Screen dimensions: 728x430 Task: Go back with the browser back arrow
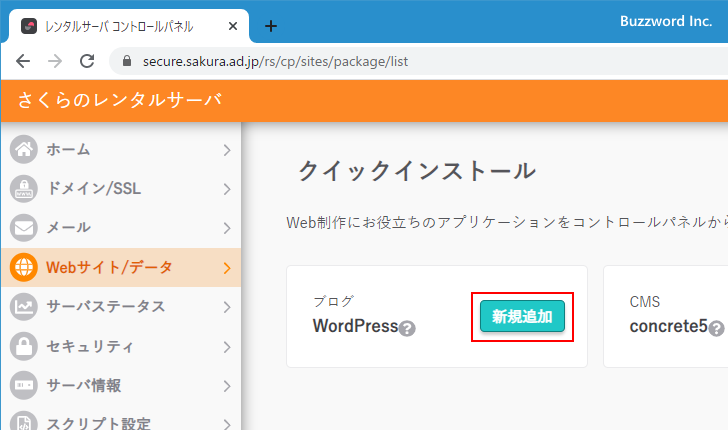point(23,61)
